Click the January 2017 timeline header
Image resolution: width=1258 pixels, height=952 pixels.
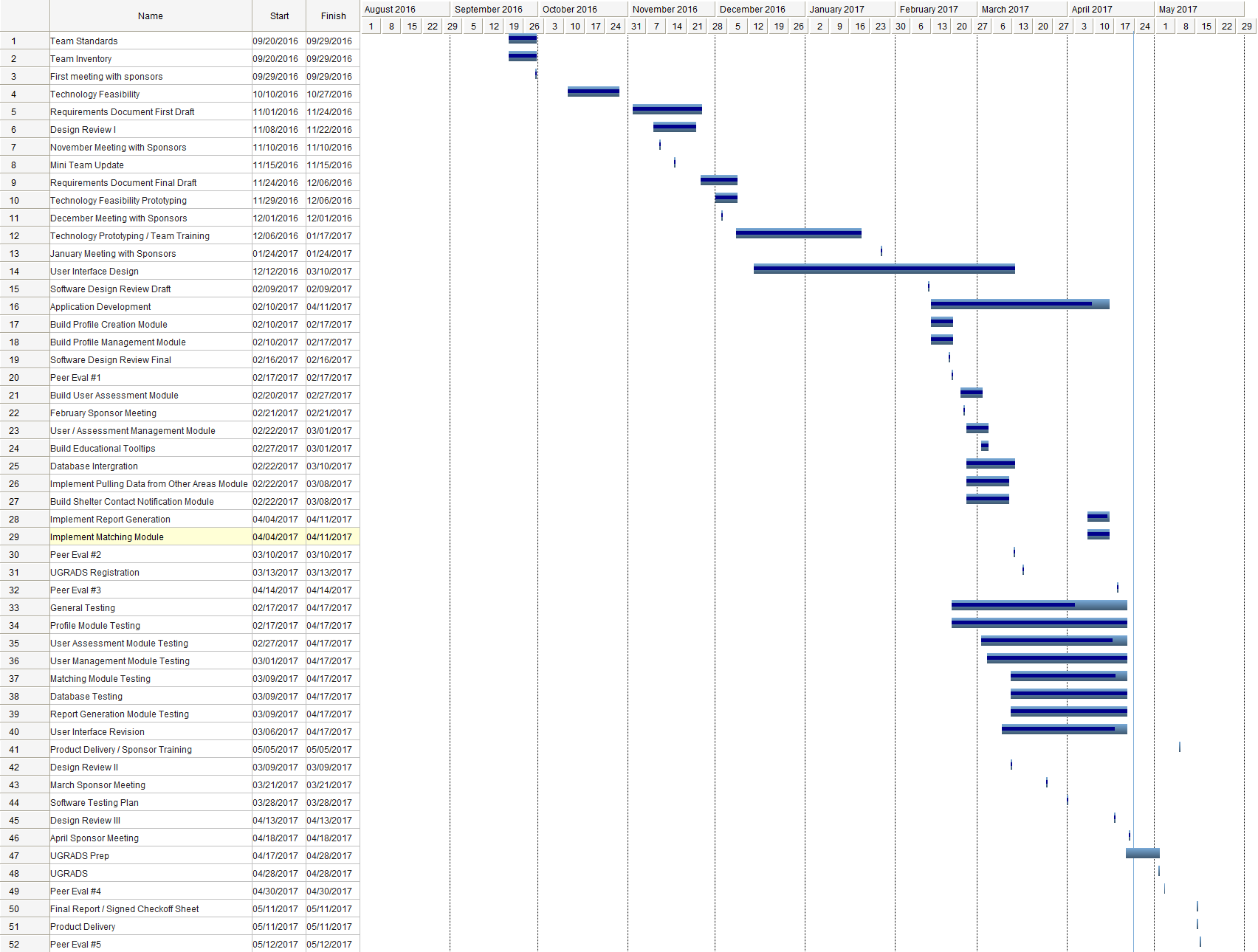(850, 9)
